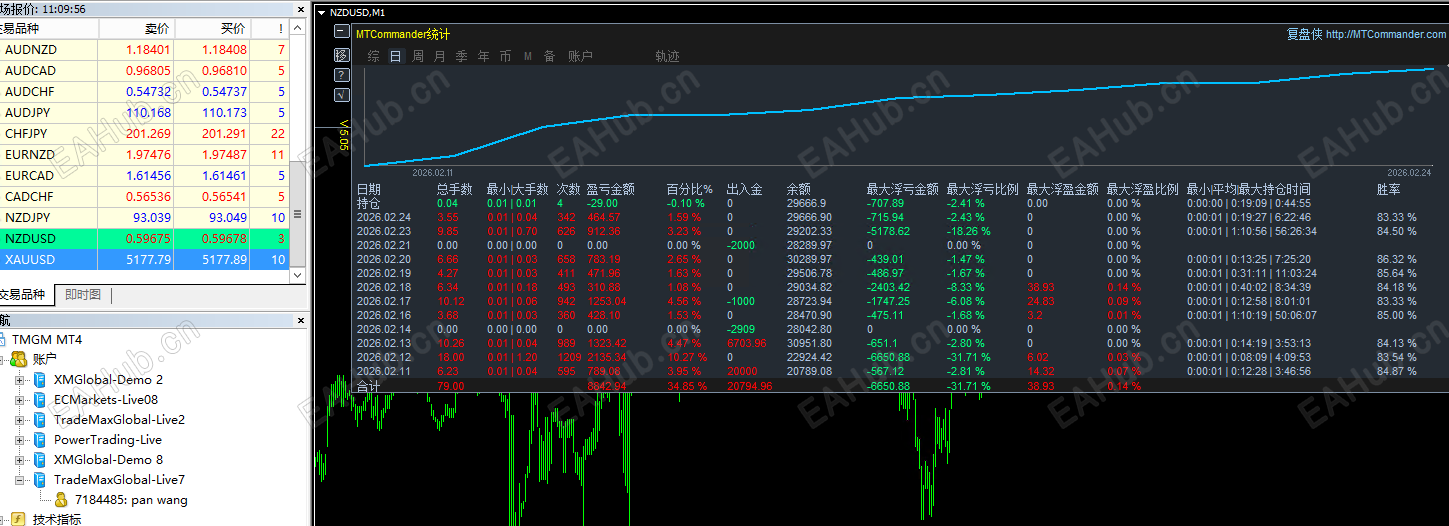Select the CADCHF symbol row
The height and width of the screenshot is (526, 1449).
click(x=145, y=197)
